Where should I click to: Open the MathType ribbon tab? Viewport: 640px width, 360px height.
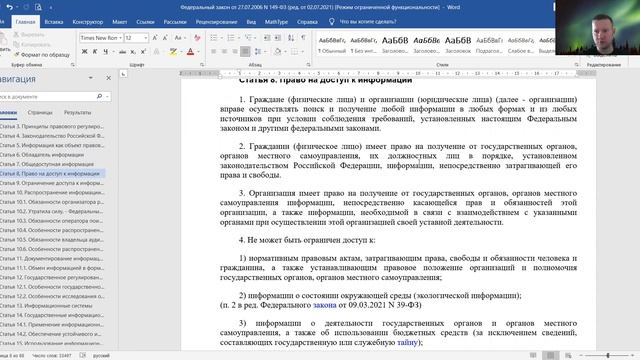point(276,22)
